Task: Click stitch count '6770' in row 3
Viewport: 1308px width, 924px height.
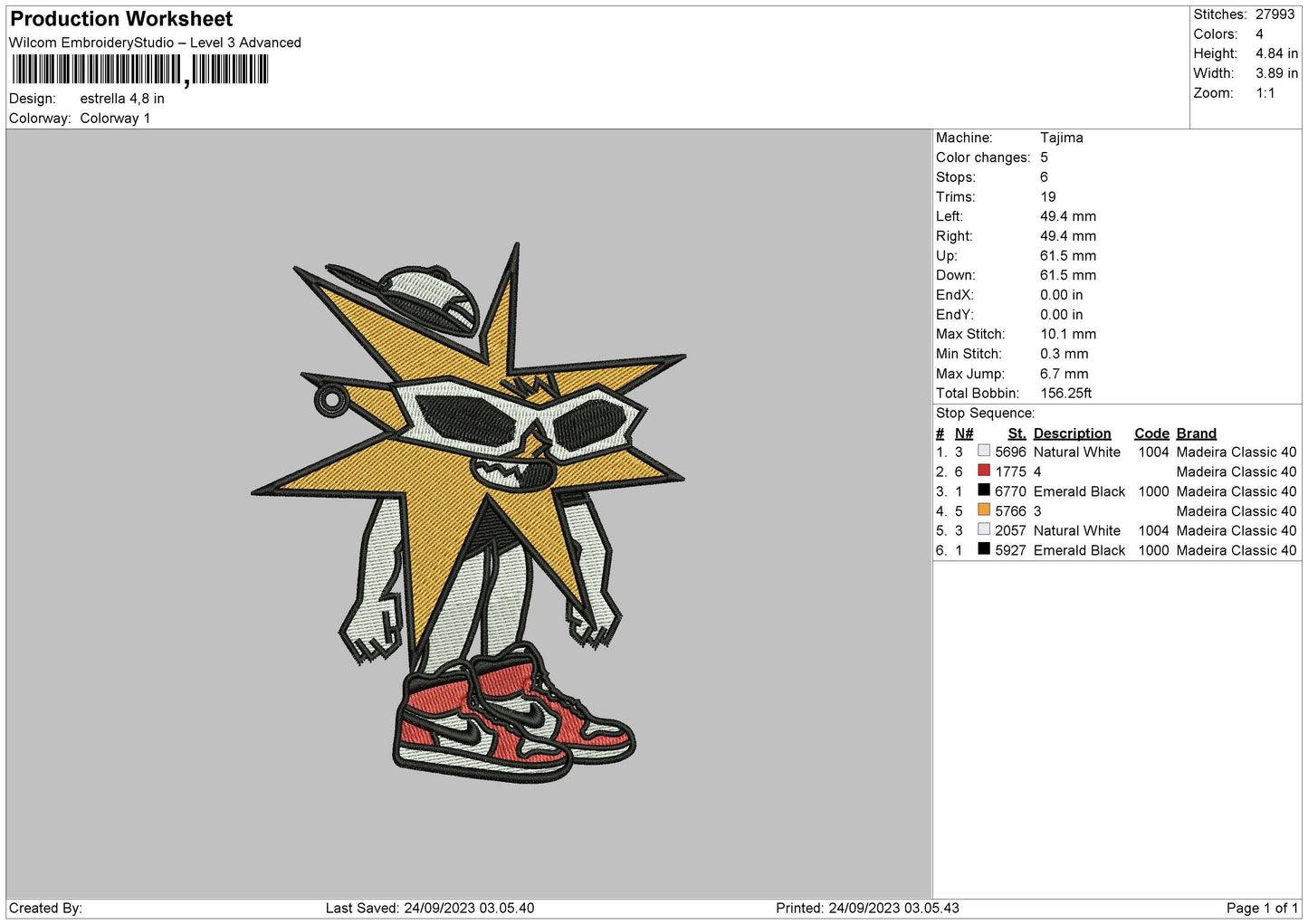Action: pyautogui.click(x=1010, y=491)
